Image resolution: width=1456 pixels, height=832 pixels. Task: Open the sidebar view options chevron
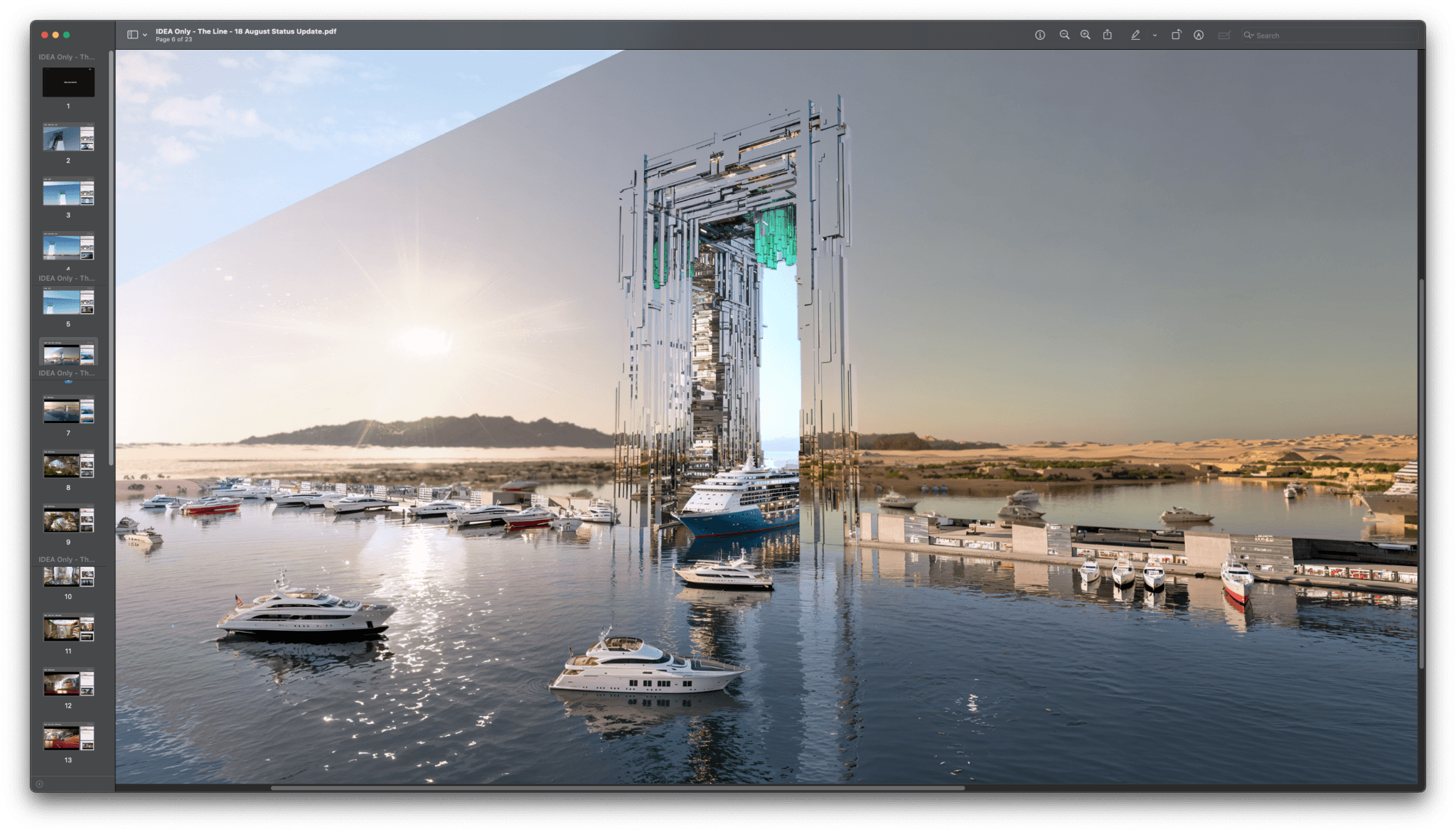pos(145,35)
